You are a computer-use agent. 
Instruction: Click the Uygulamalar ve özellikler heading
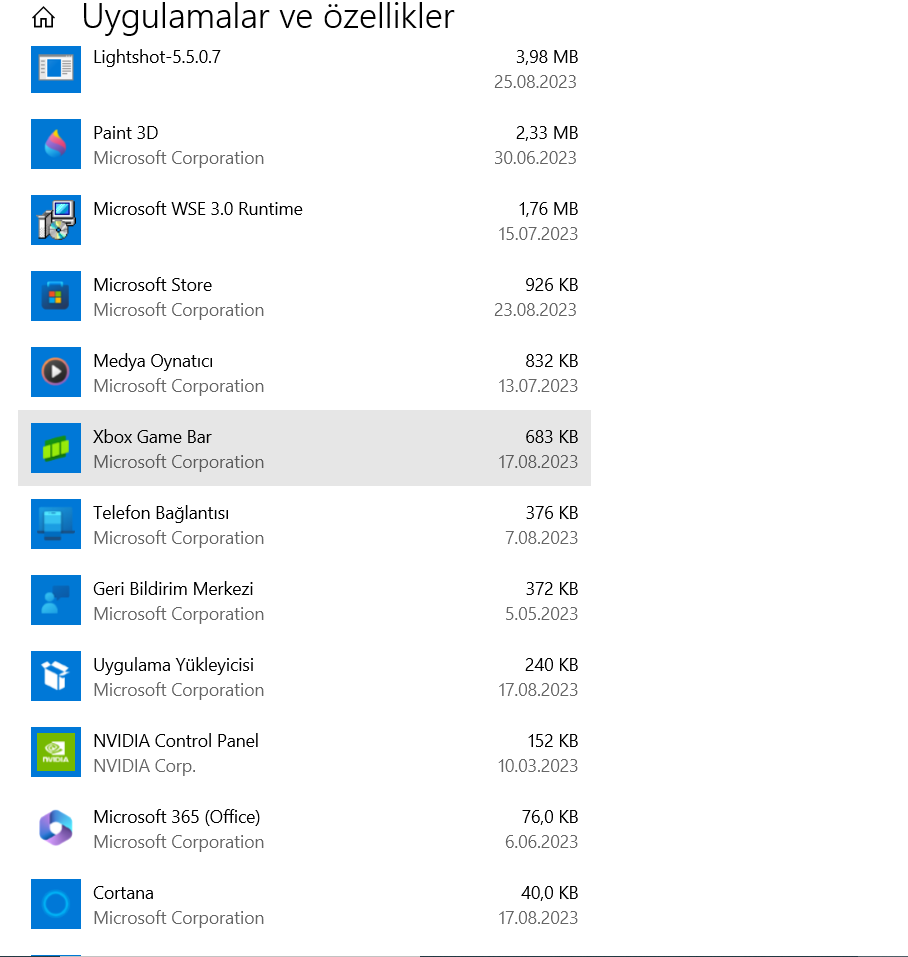tap(268, 17)
